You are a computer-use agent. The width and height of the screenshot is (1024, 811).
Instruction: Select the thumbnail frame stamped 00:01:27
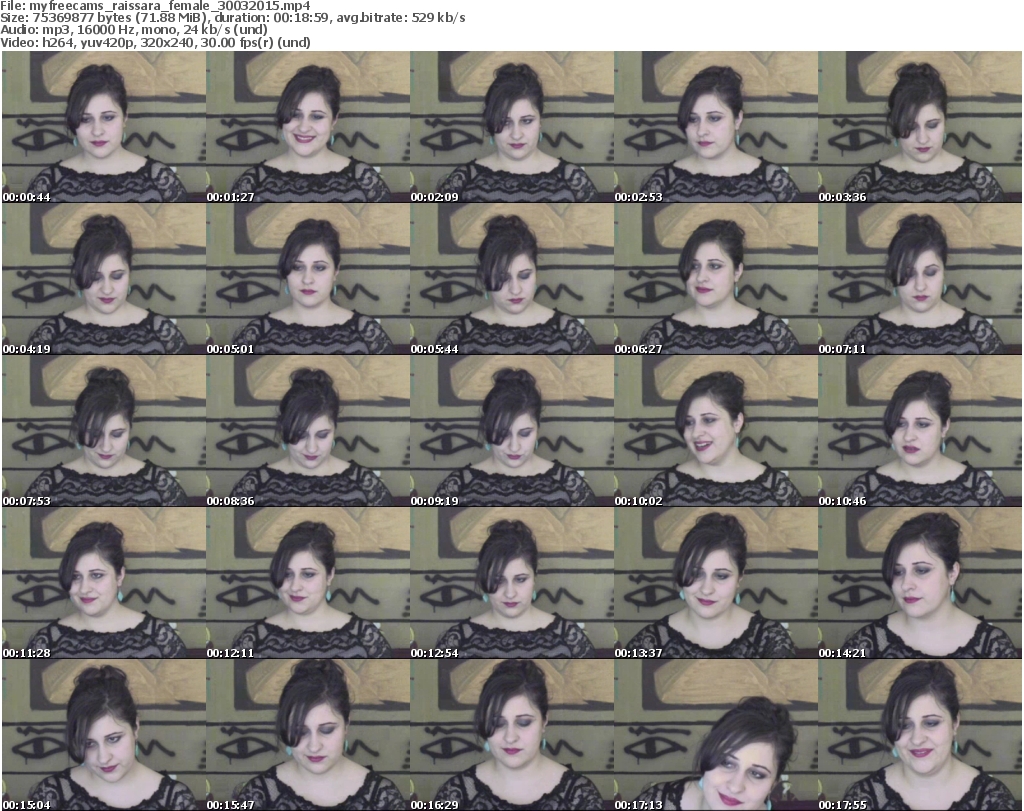click(x=308, y=127)
